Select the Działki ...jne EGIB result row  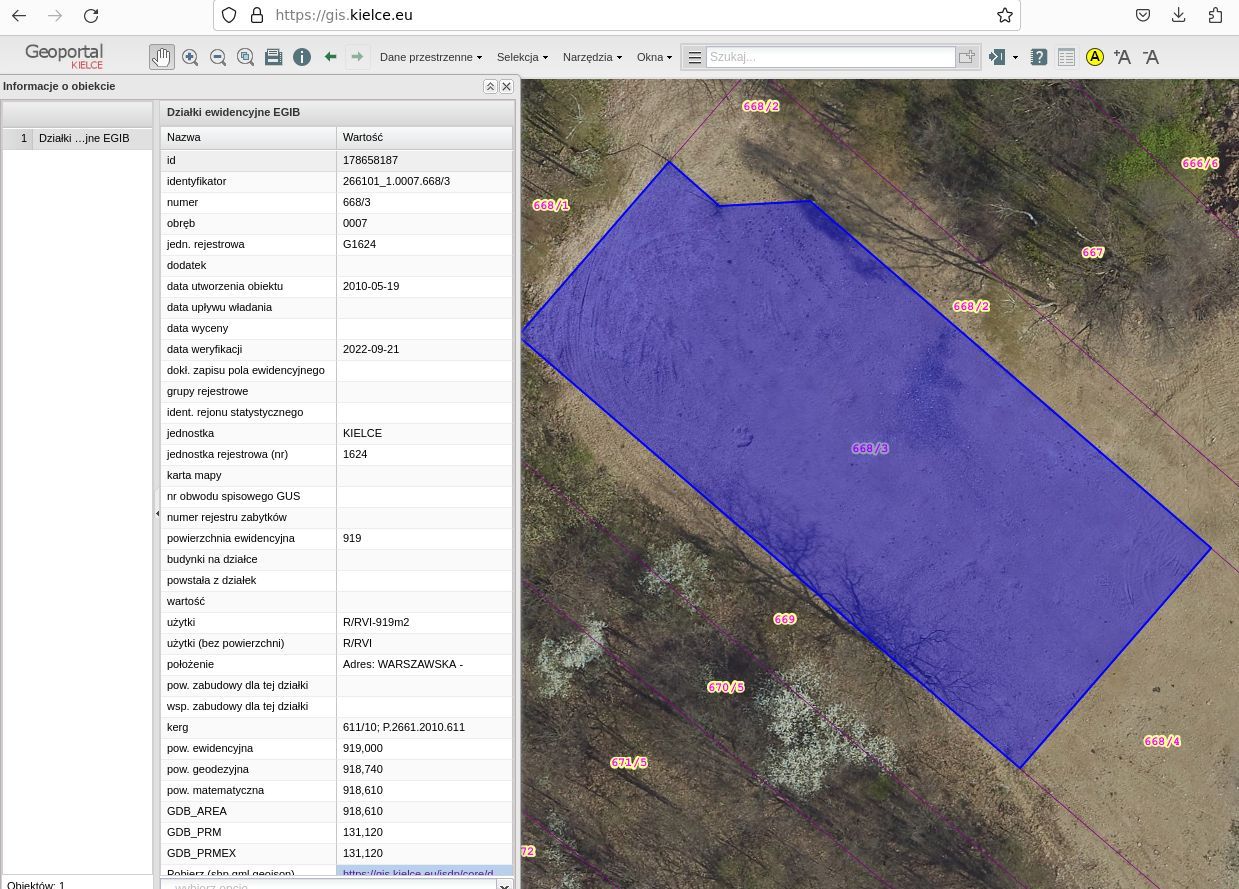pyautogui.click(x=77, y=138)
